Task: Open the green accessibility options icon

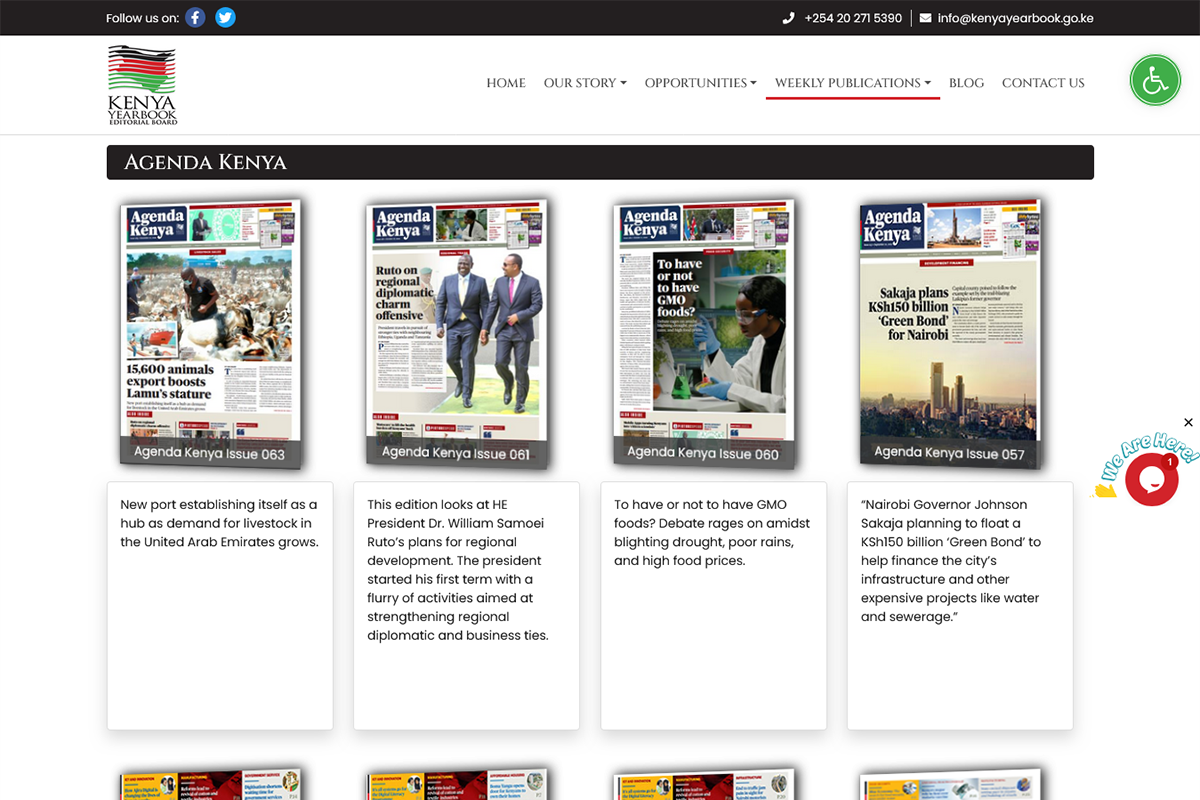Action: click(x=1155, y=80)
